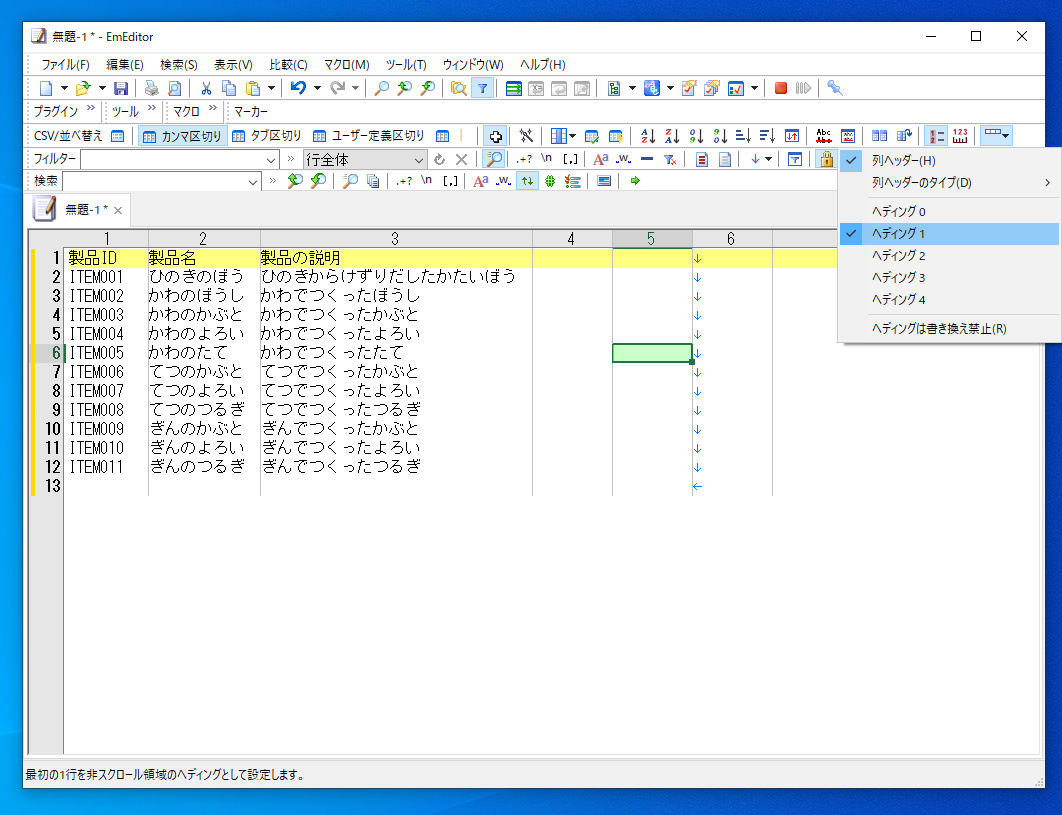The height and width of the screenshot is (815, 1062).
Task: Choose ヘディングは書き換え禁止(R) menu entry
Action: (x=948, y=329)
